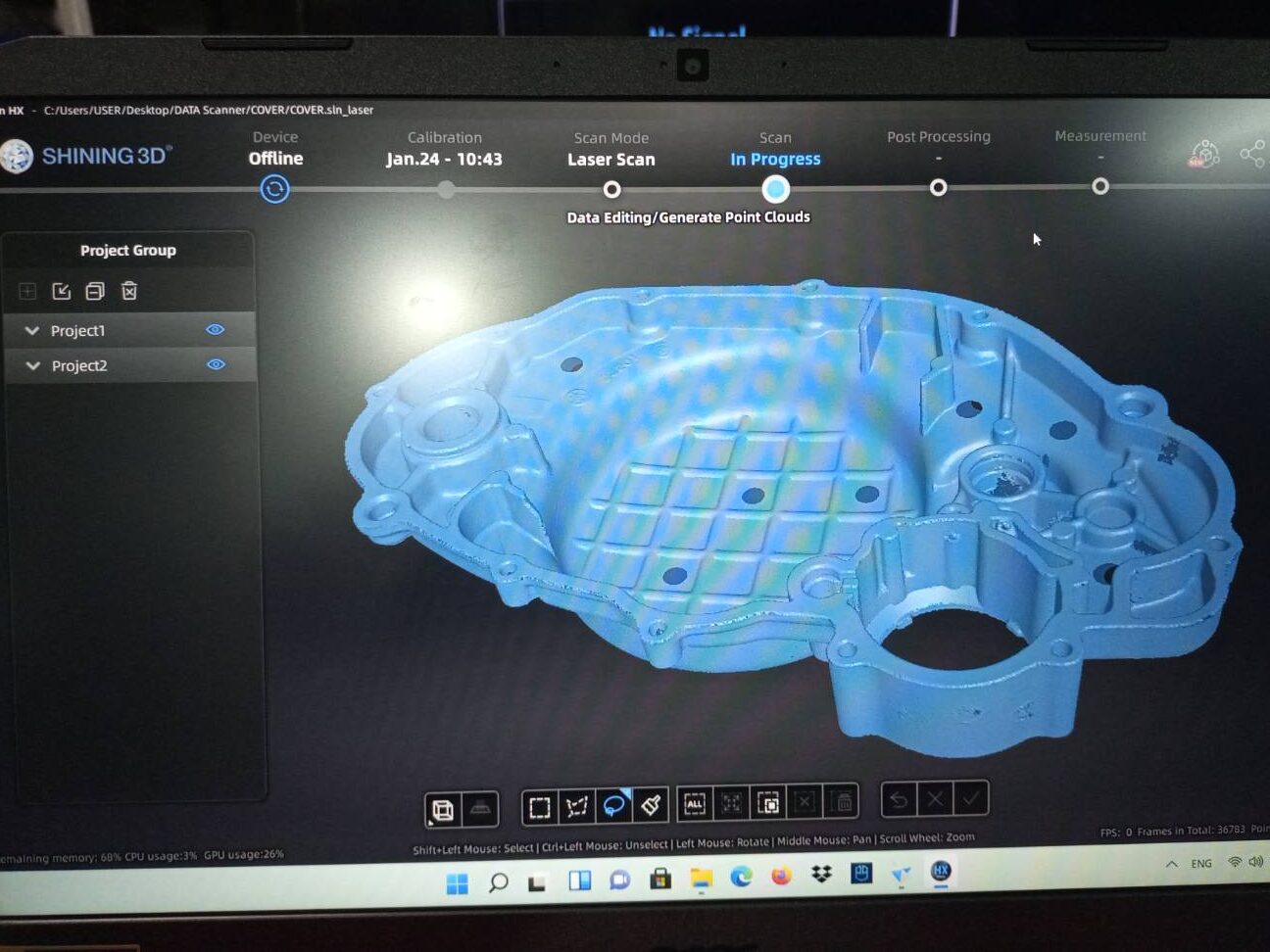Click the Calibration step node
The width and height of the screenshot is (1270, 952).
click(446, 189)
